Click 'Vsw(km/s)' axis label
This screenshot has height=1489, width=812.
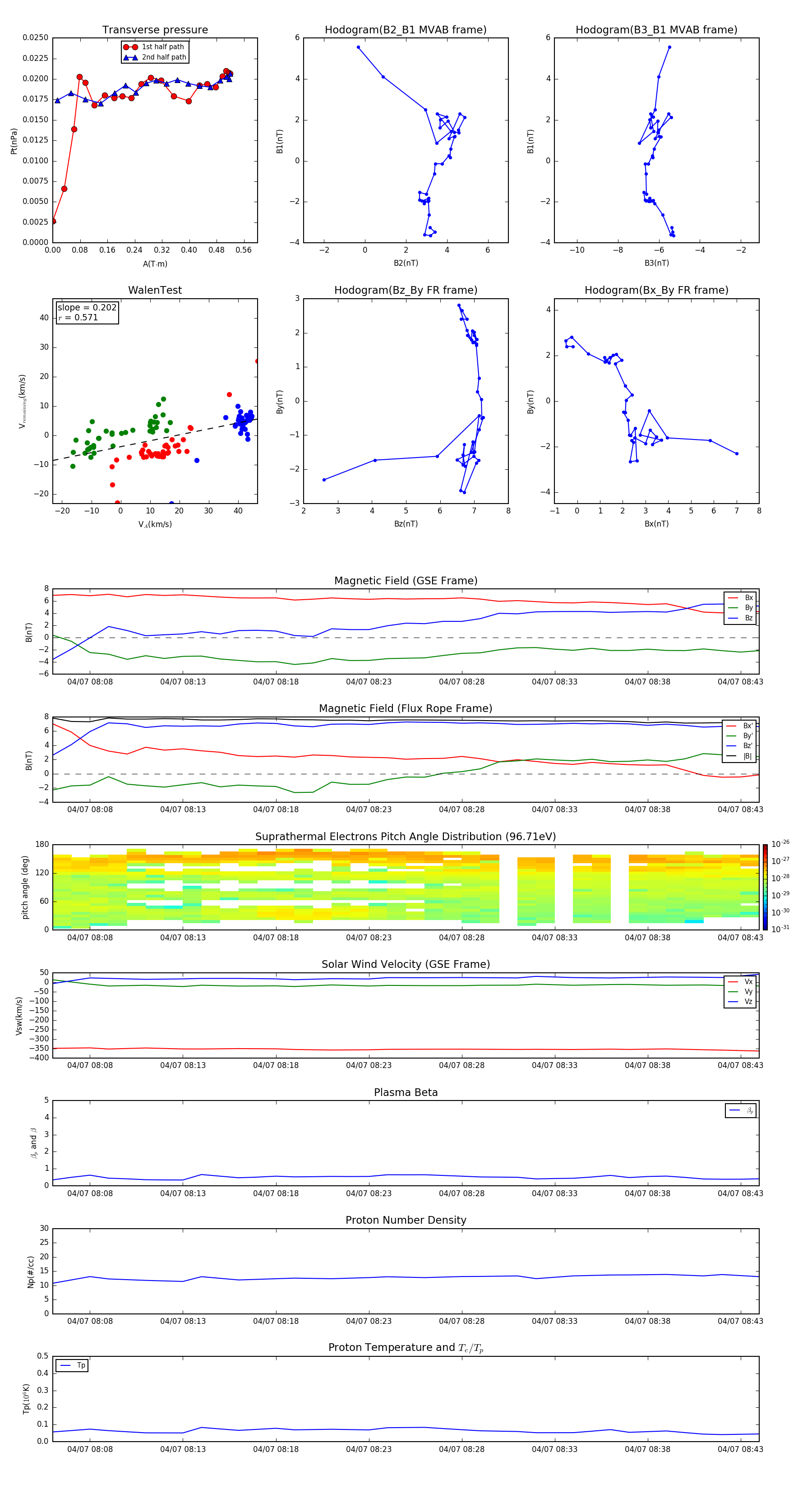tap(19, 1015)
